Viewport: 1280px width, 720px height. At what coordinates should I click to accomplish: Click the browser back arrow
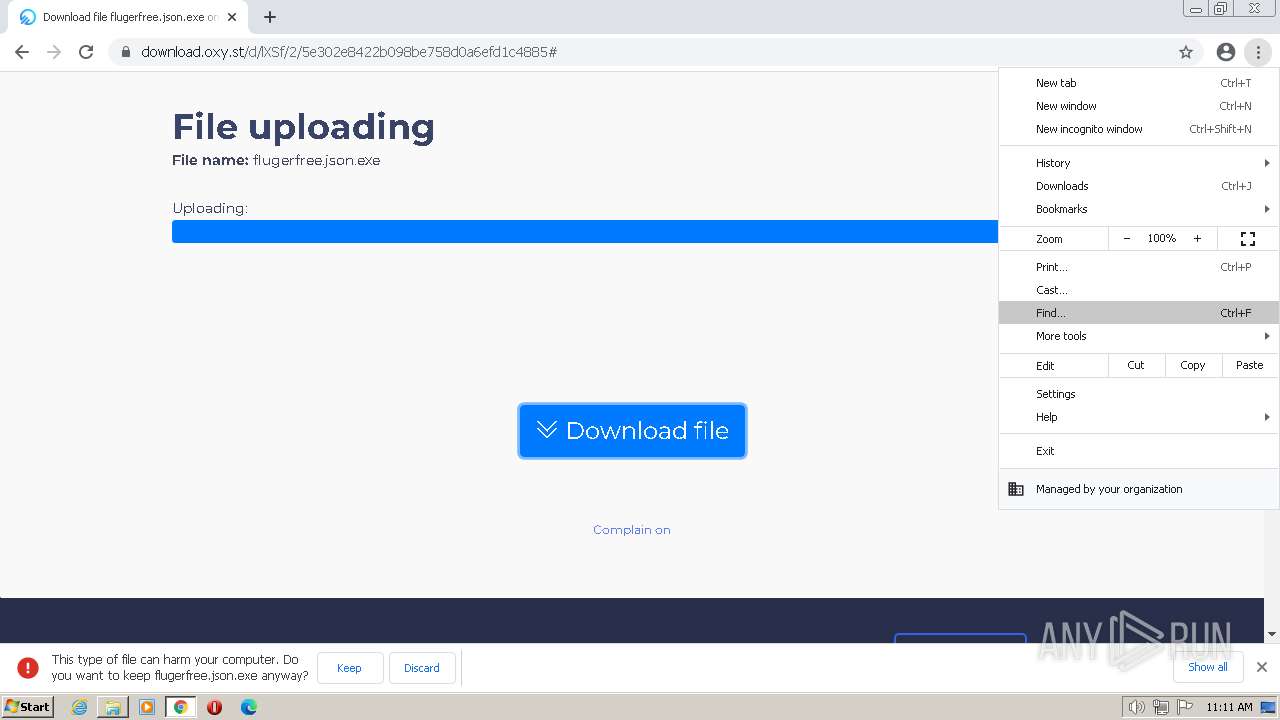pos(22,52)
